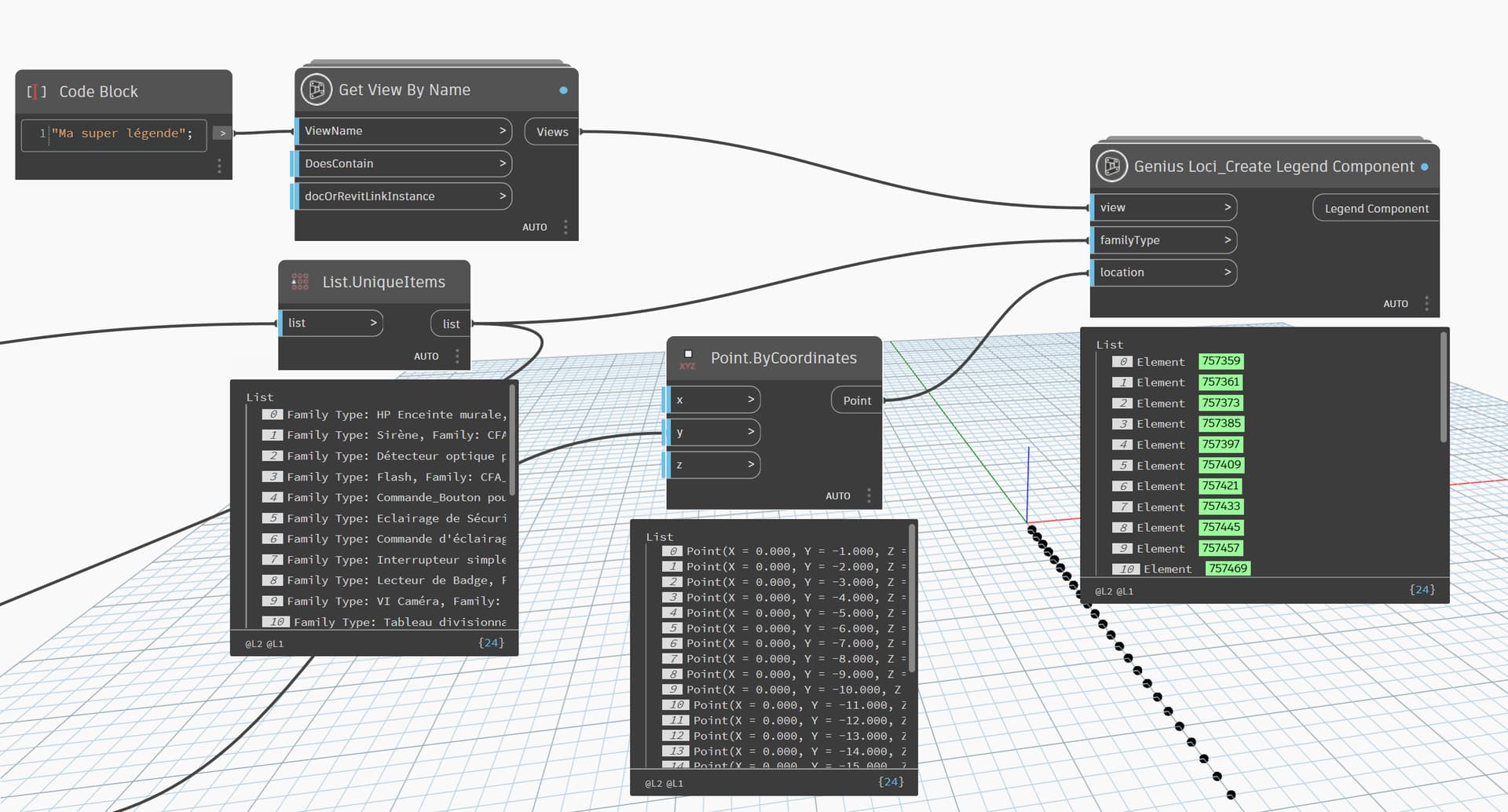Click blue status dot on Genius Loci node
The width and height of the screenshot is (1508, 812).
click(1425, 166)
